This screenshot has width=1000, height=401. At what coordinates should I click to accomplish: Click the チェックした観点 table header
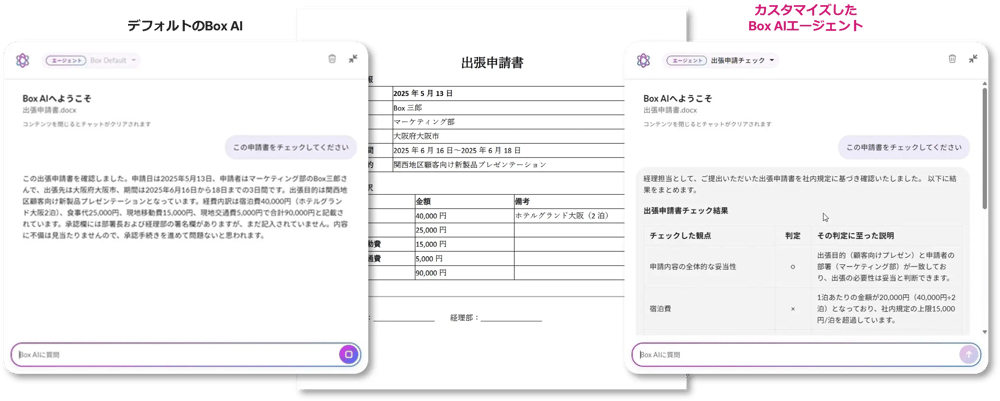(x=680, y=235)
